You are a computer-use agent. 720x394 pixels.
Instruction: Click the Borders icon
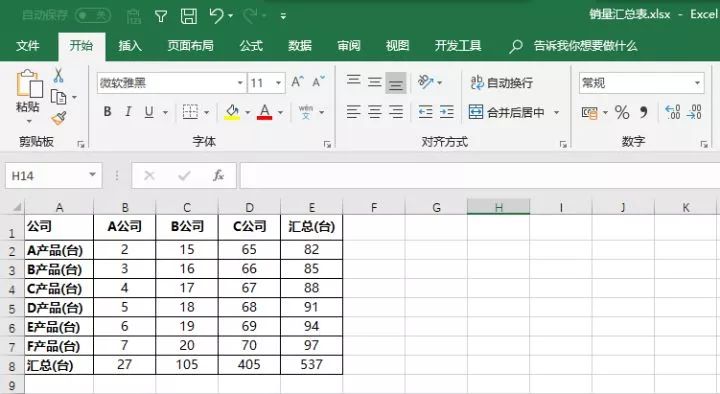(x=190, y=112)
